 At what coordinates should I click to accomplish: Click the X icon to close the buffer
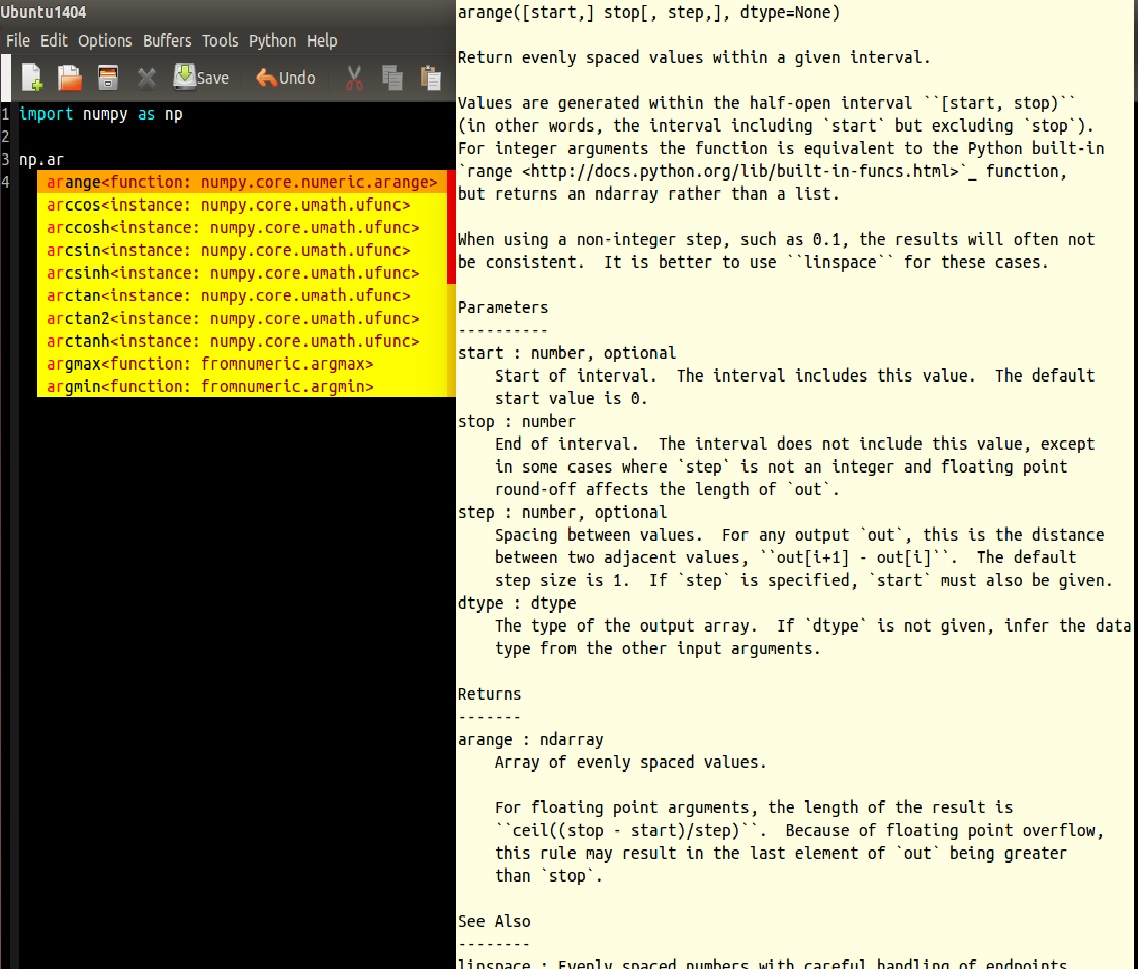pyautogui.click(x=146, y=77)
